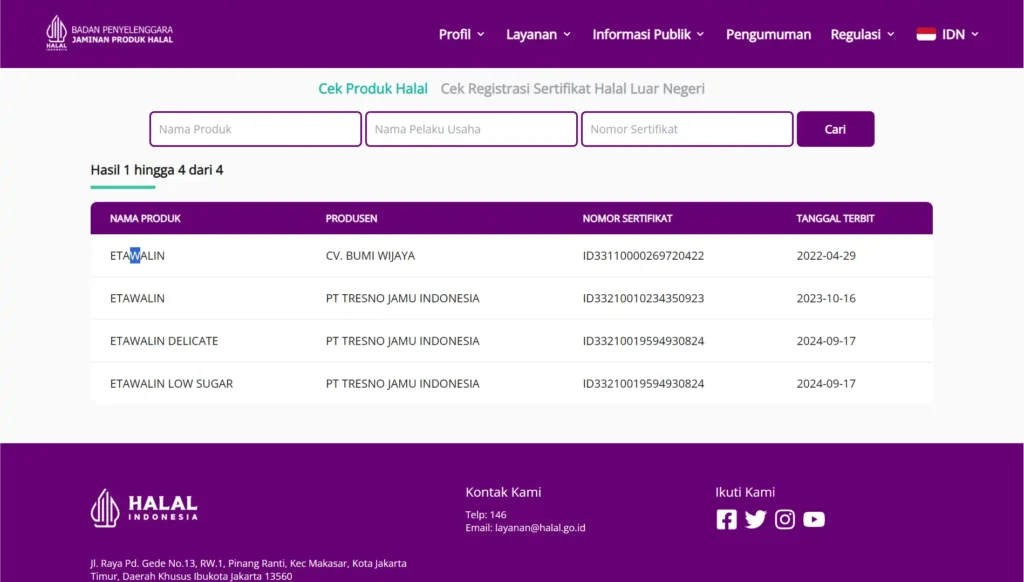Click the Cari search button
The width and height of the screenshot is (1024, 582).
[x=835, y=129]
